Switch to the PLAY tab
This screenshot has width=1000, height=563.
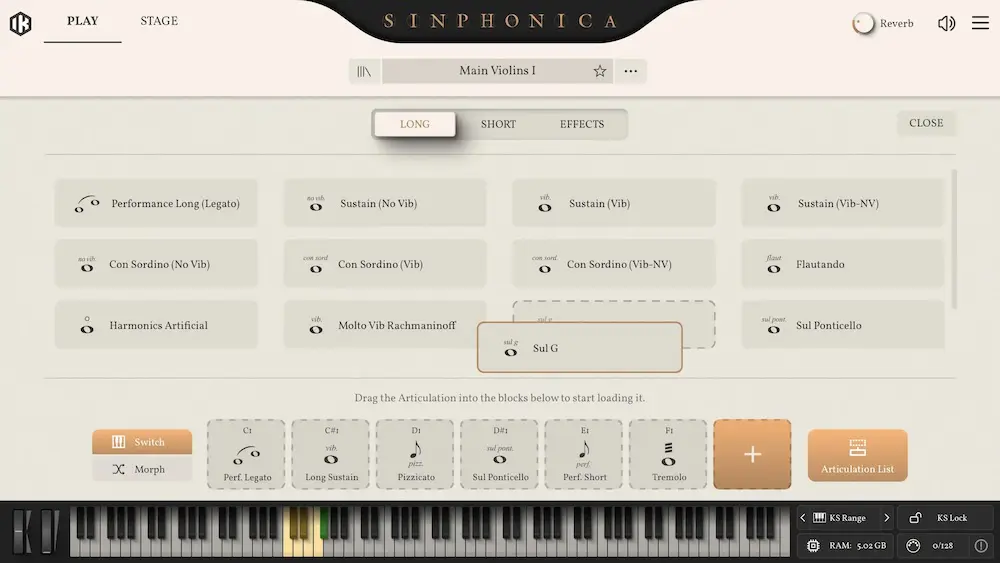click(82, 21)
